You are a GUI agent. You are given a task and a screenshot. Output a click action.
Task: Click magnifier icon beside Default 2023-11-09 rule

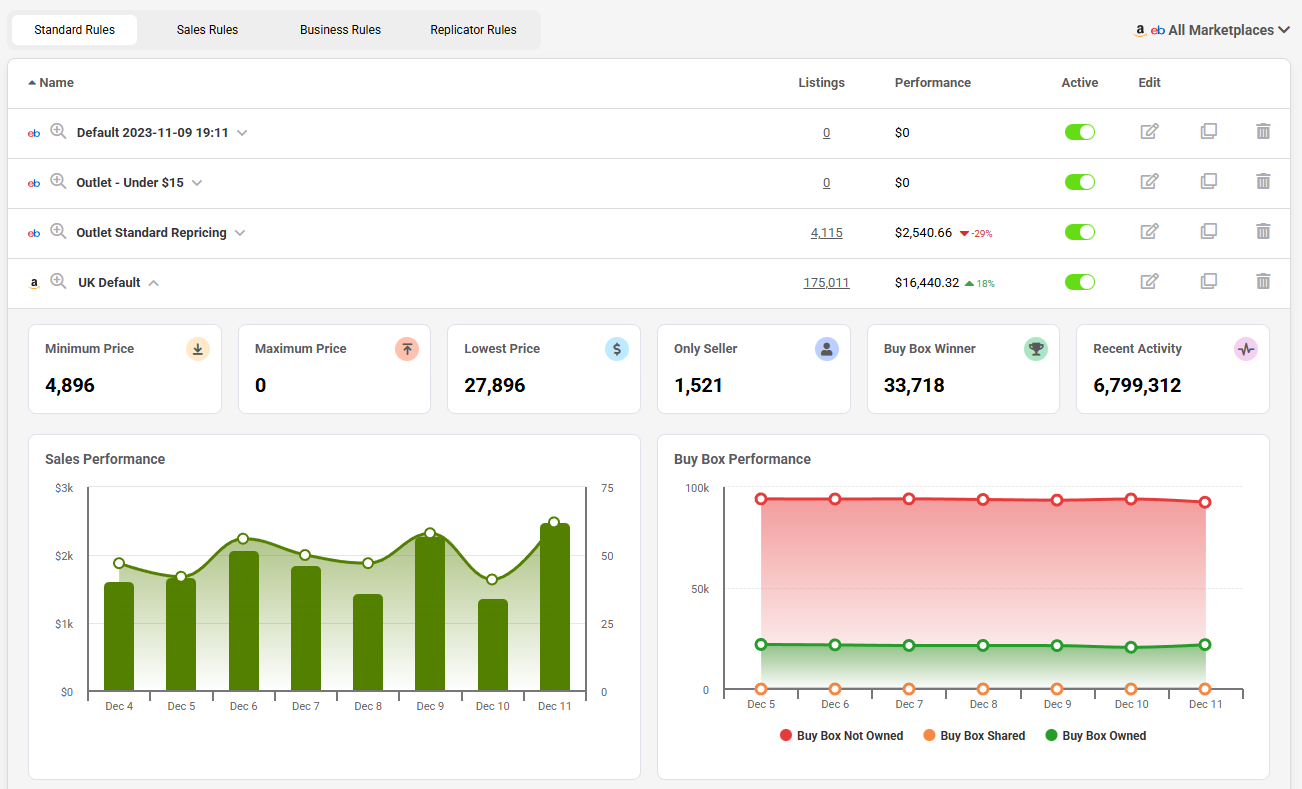point(59,132)
